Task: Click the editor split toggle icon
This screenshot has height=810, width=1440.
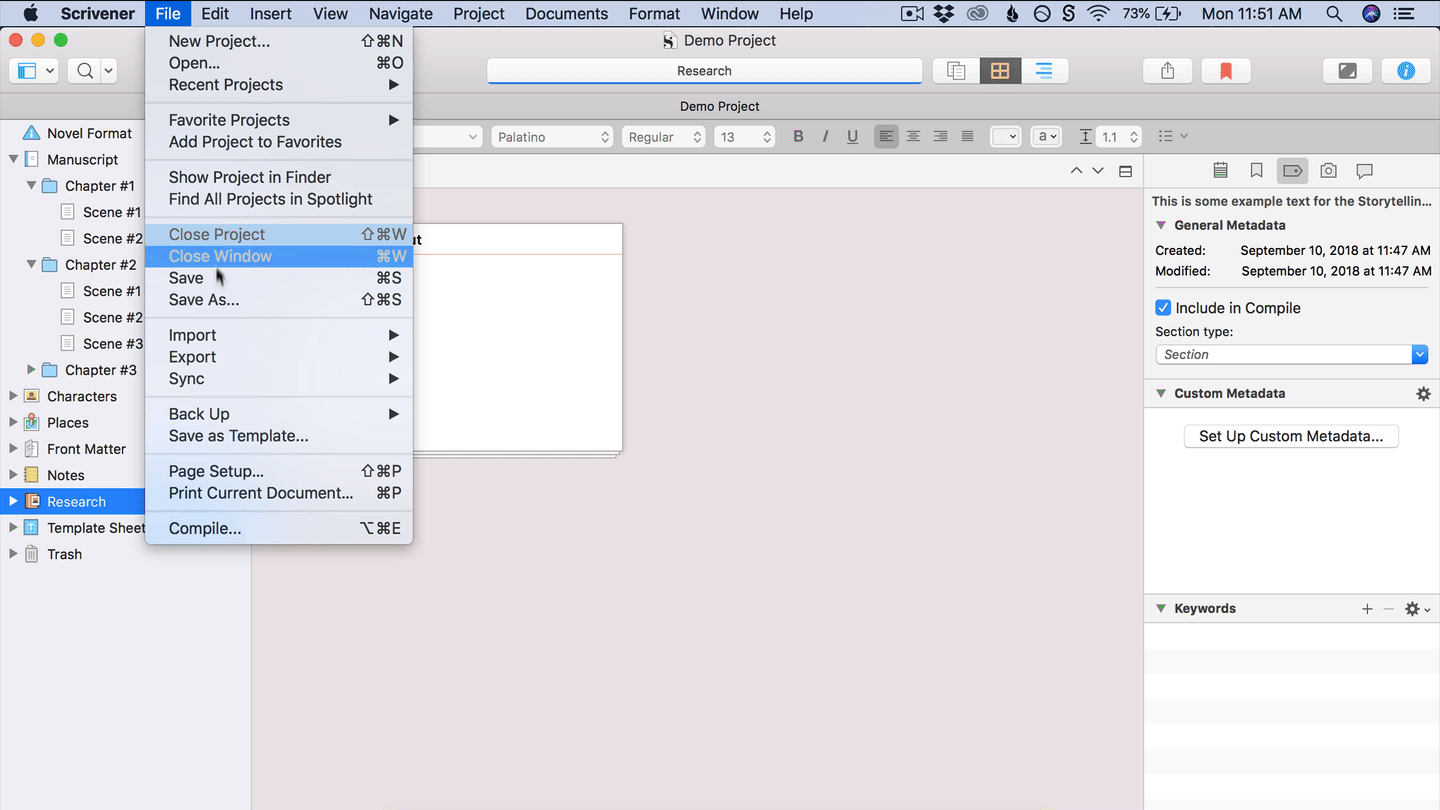Action: pyautogui.click(x=1125, y=171)
